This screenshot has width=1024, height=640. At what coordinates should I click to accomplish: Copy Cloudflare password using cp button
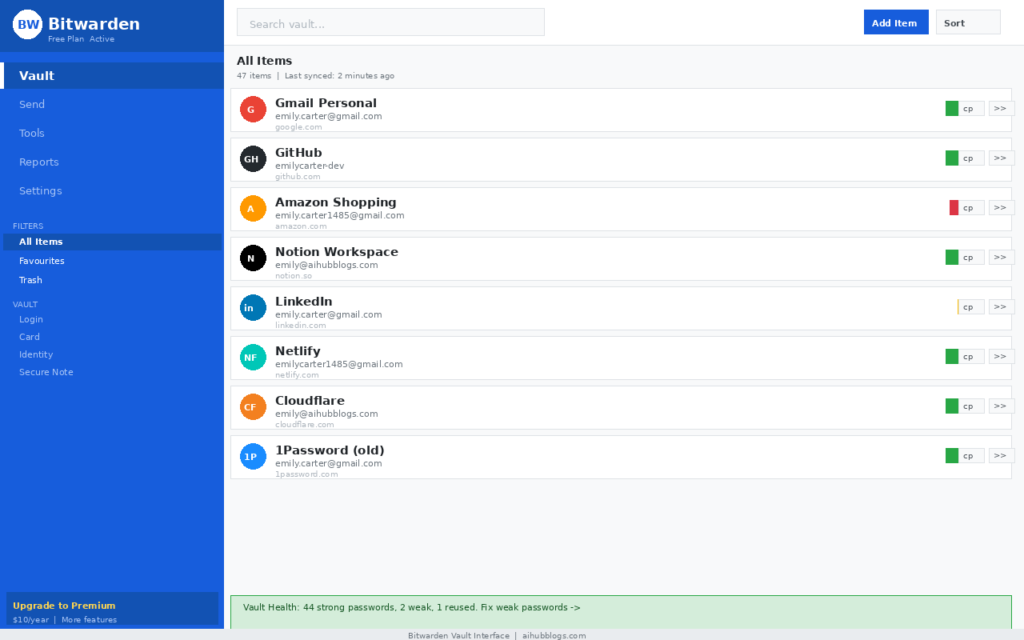[971, 406]
